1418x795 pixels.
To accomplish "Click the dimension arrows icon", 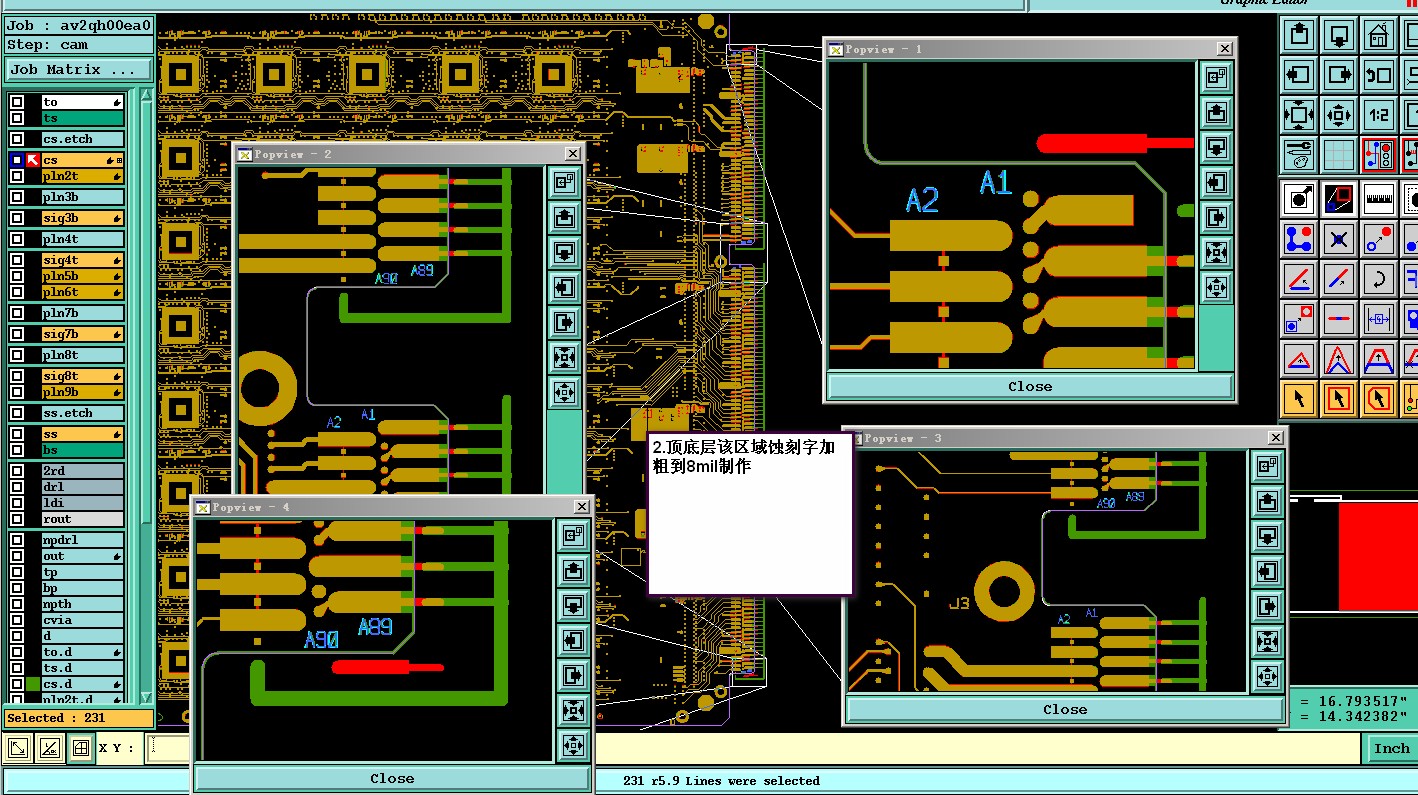I will coord(1379,319).
